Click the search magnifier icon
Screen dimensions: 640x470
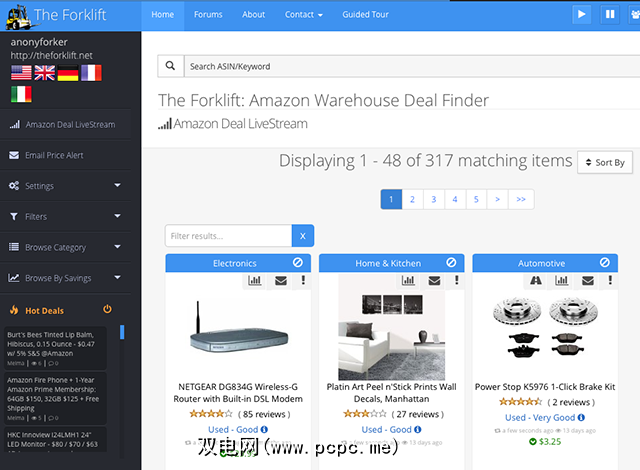(170, 66)
